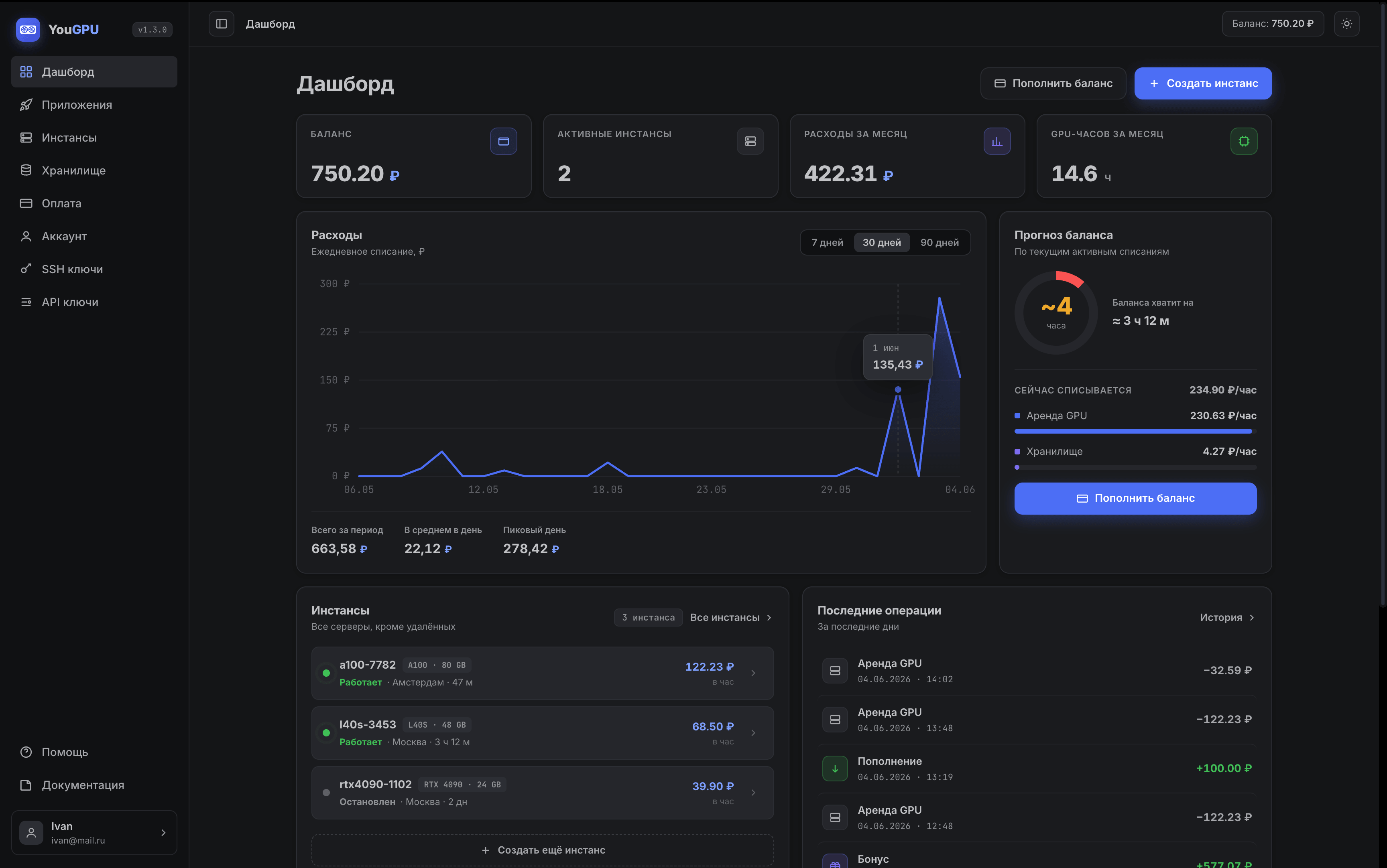Switch theme with the sun icon
Screen dimensions: 1387x868
click(1346, 24)
